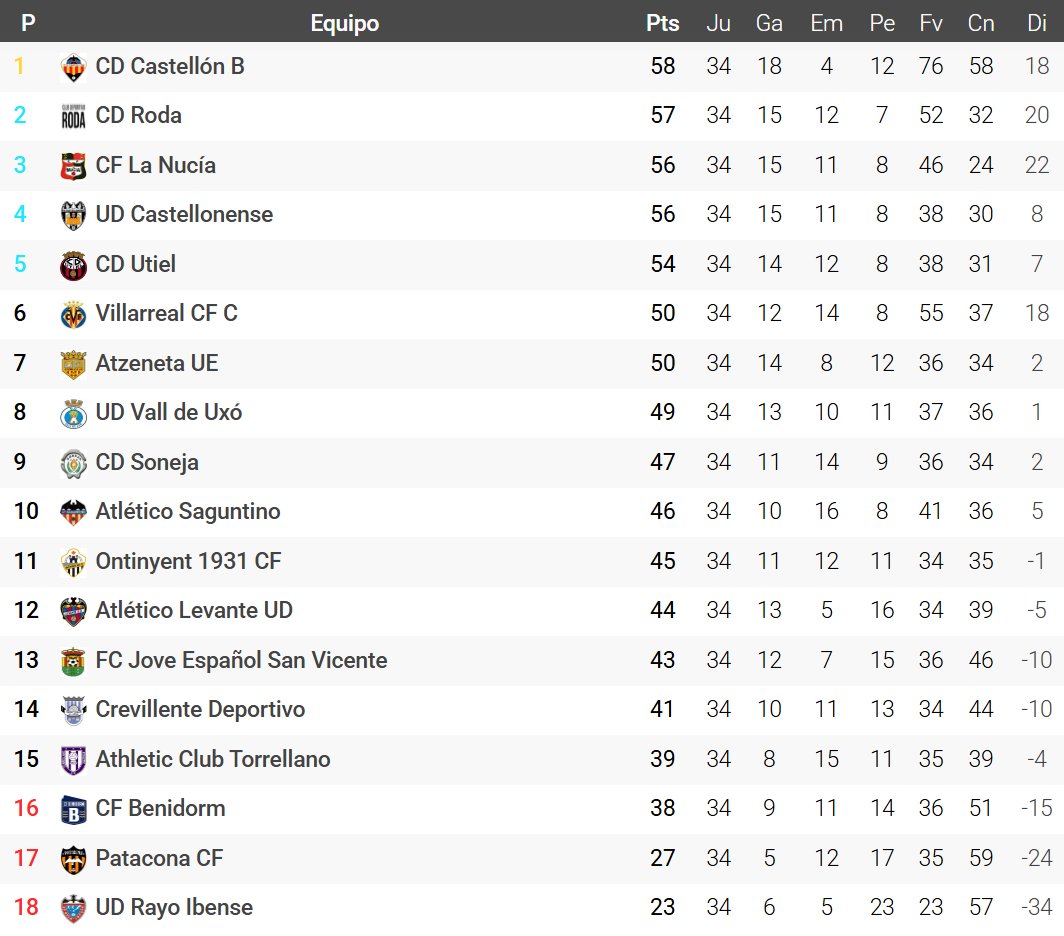Click the CF La Nucía crest icon
This screenshot has height=936, width=1064.
(73, 166)
